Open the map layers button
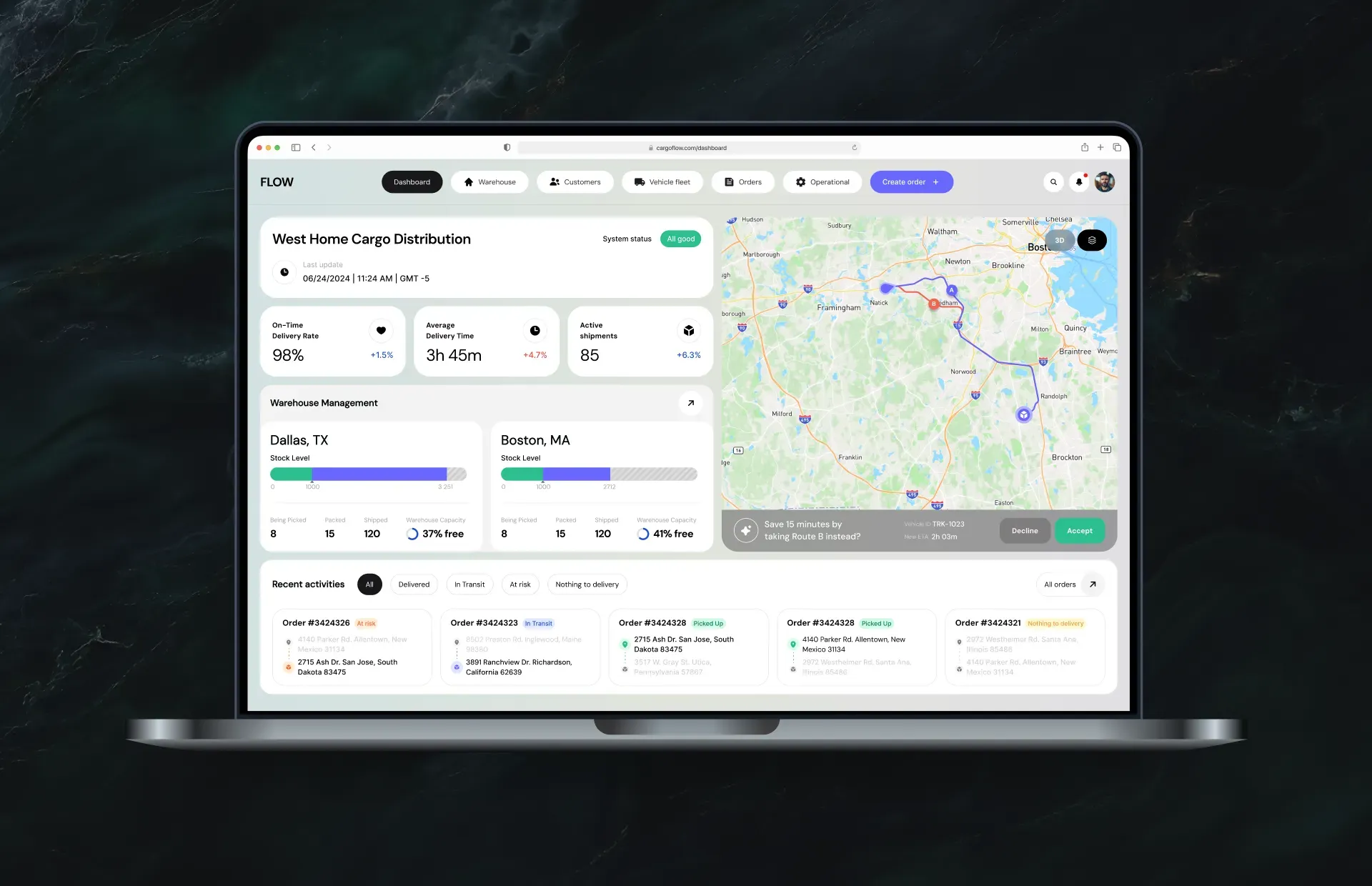Image resolution: width=1372 pixels, height=886 pixels. 1092,240
